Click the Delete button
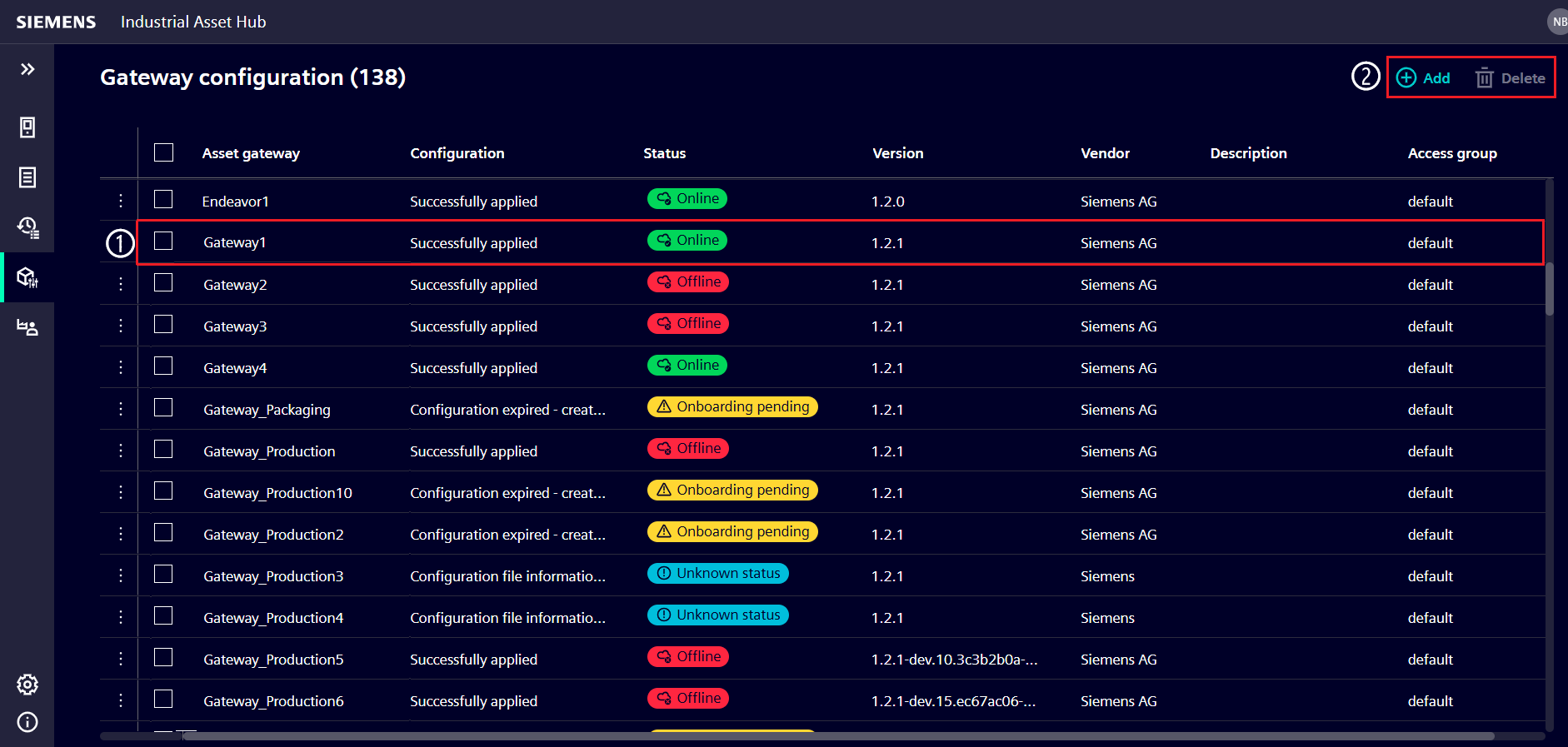The image size is (1568, 747). (x=1510, y=78)
